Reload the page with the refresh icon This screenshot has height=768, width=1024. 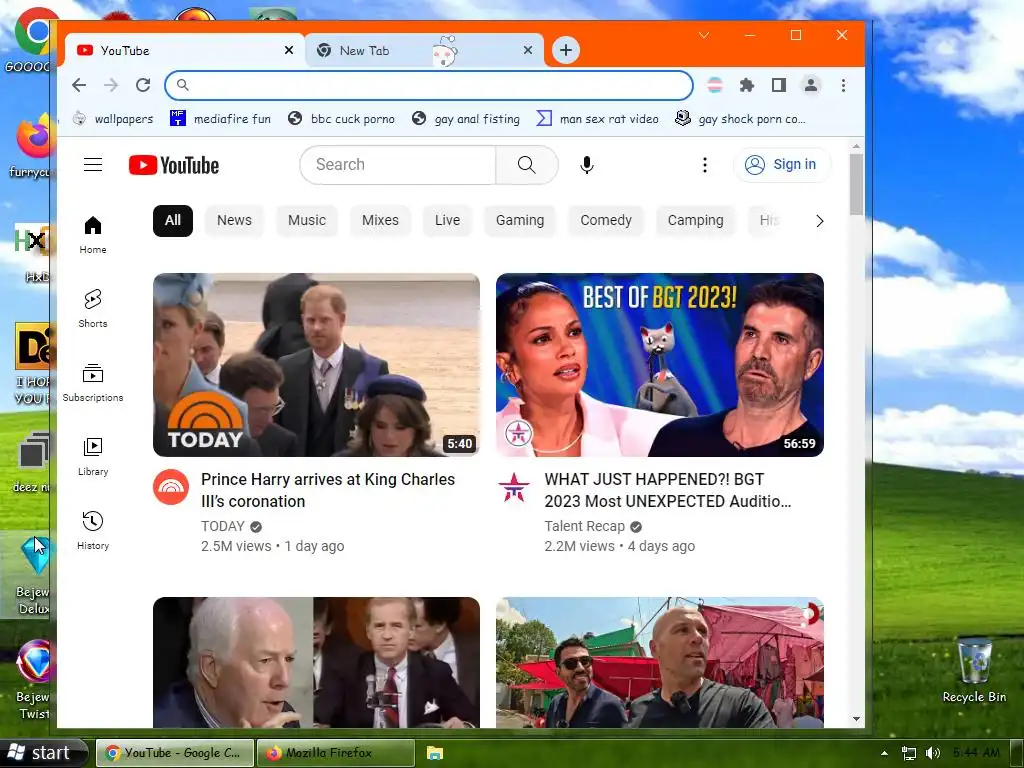pos(143,85)
